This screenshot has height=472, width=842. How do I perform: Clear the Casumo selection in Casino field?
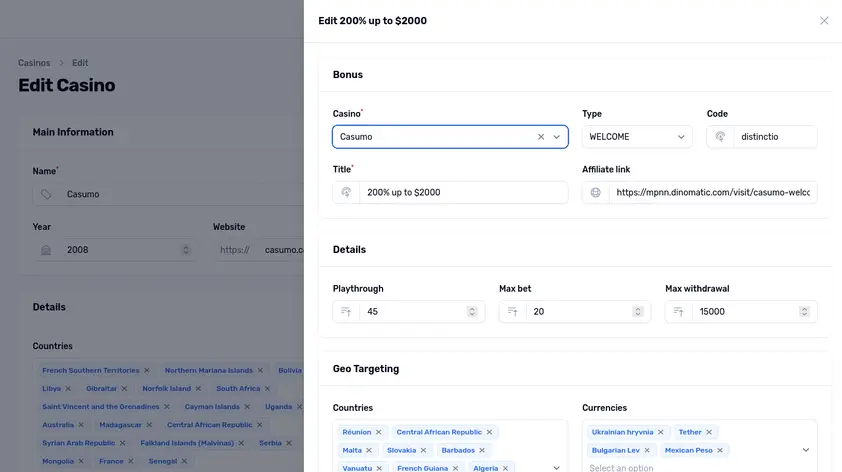(x=541, y=137)
